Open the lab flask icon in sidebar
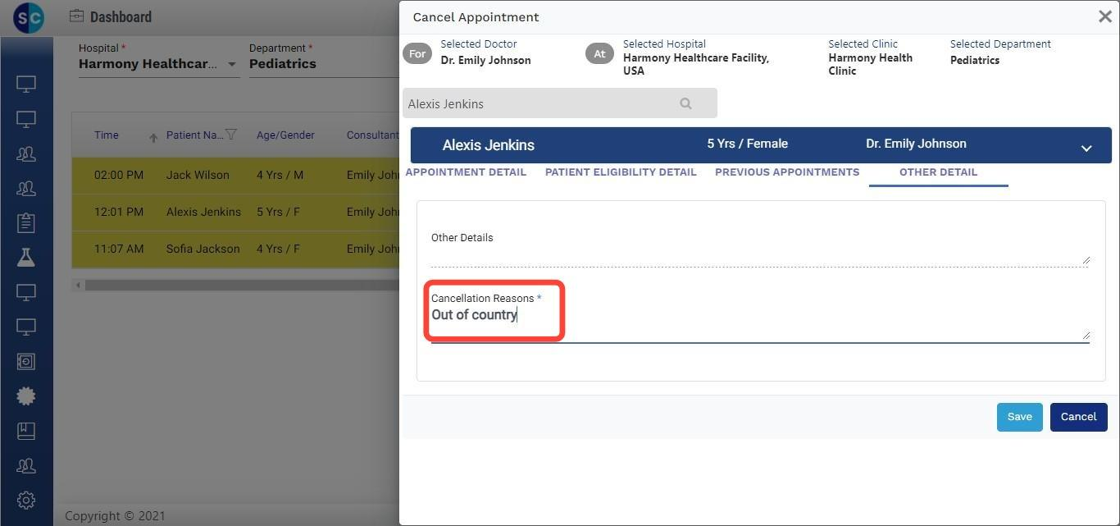Image resolution: width=1120 pixels, height=526 pixels. point(26,257)
